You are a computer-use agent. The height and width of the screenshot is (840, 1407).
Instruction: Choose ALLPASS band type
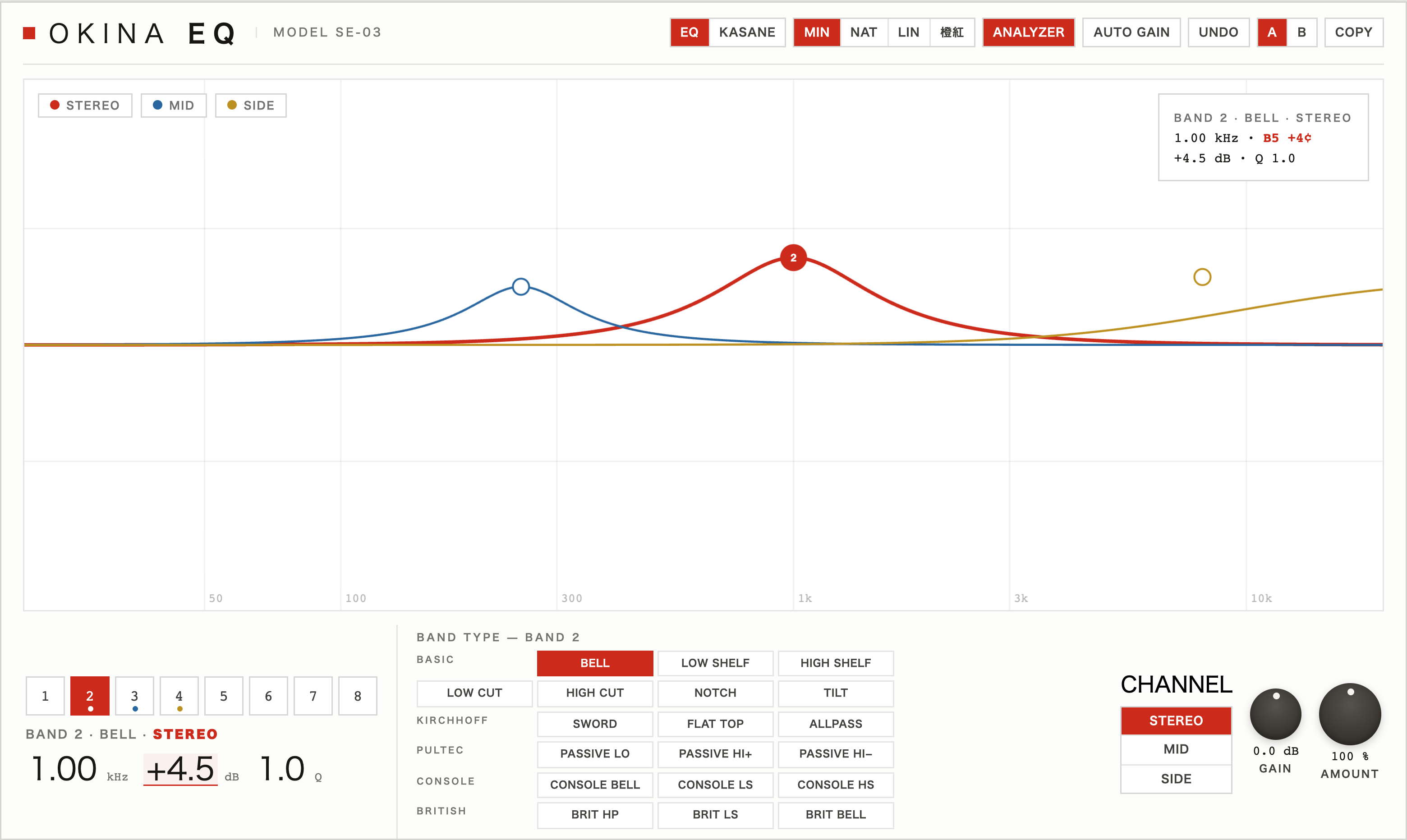tap(836, 724)
